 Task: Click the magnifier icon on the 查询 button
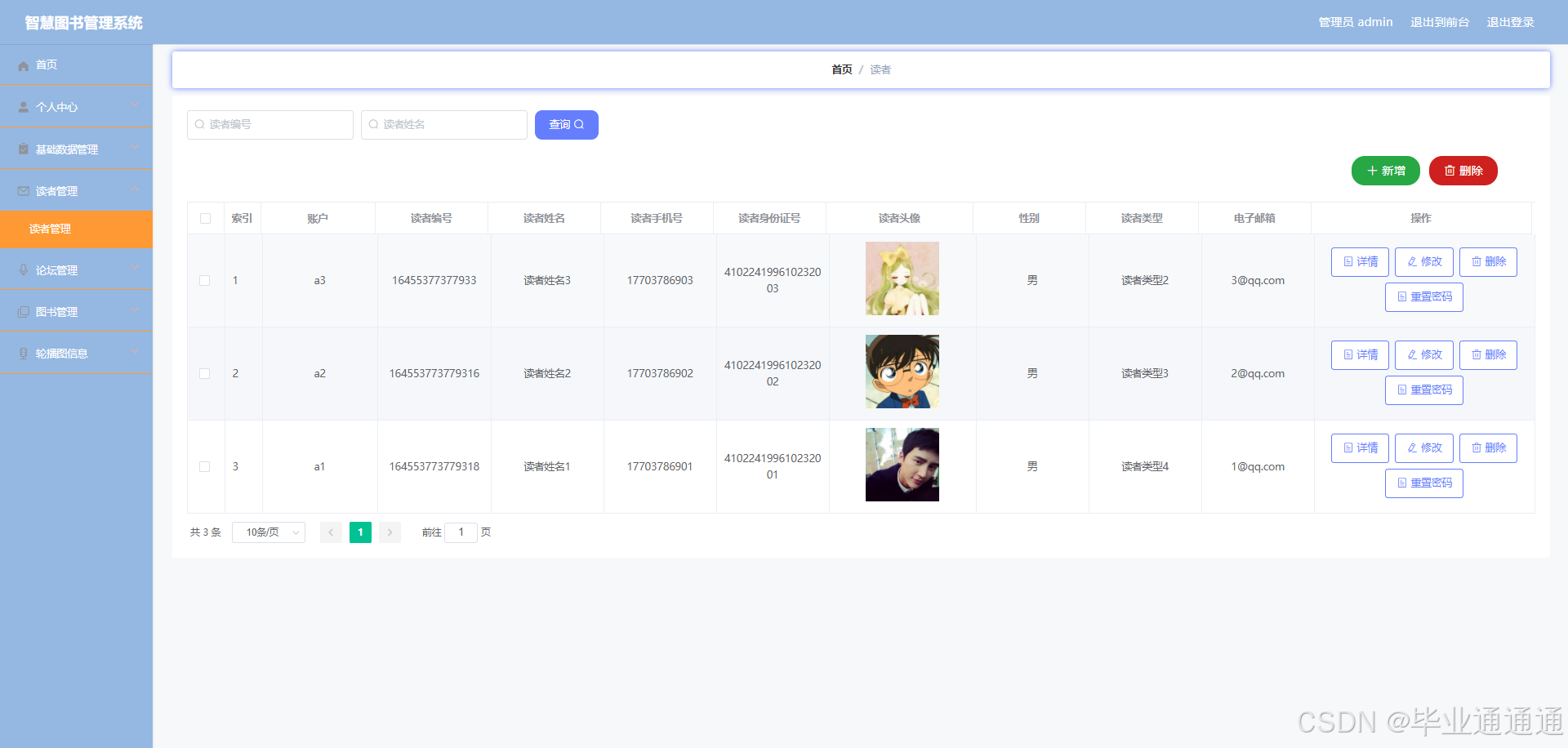pos(579,124)
